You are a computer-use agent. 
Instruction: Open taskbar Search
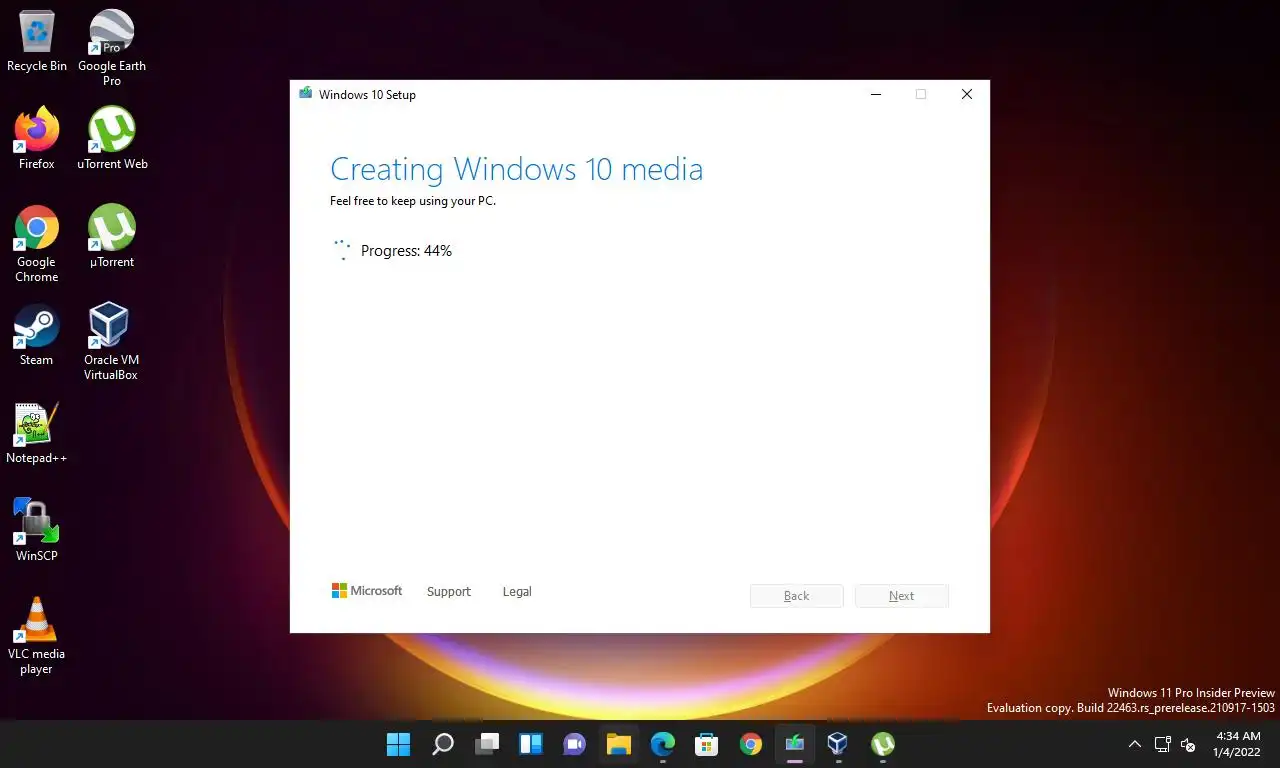442,744
